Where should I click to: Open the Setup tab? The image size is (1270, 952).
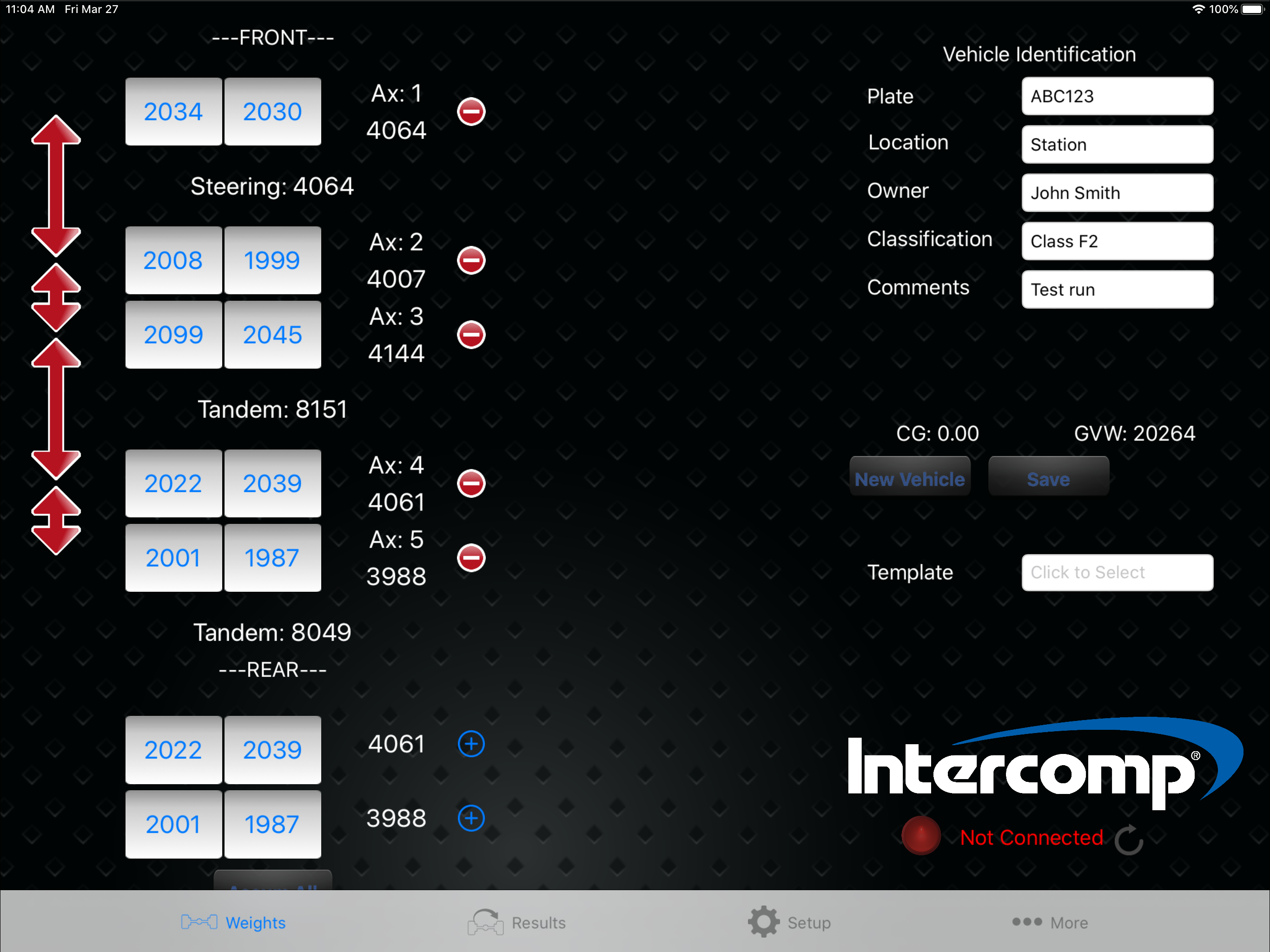pyautogui.click(x=789, y=922)
